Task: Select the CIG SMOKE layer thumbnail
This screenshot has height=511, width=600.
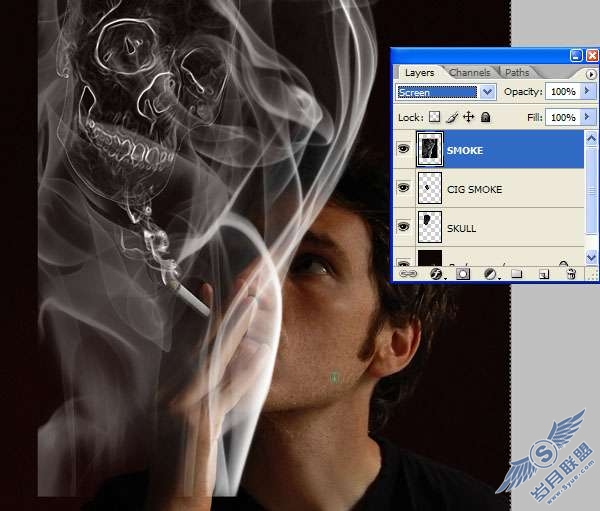Action: pyautogui.click(x=430, y=188)
